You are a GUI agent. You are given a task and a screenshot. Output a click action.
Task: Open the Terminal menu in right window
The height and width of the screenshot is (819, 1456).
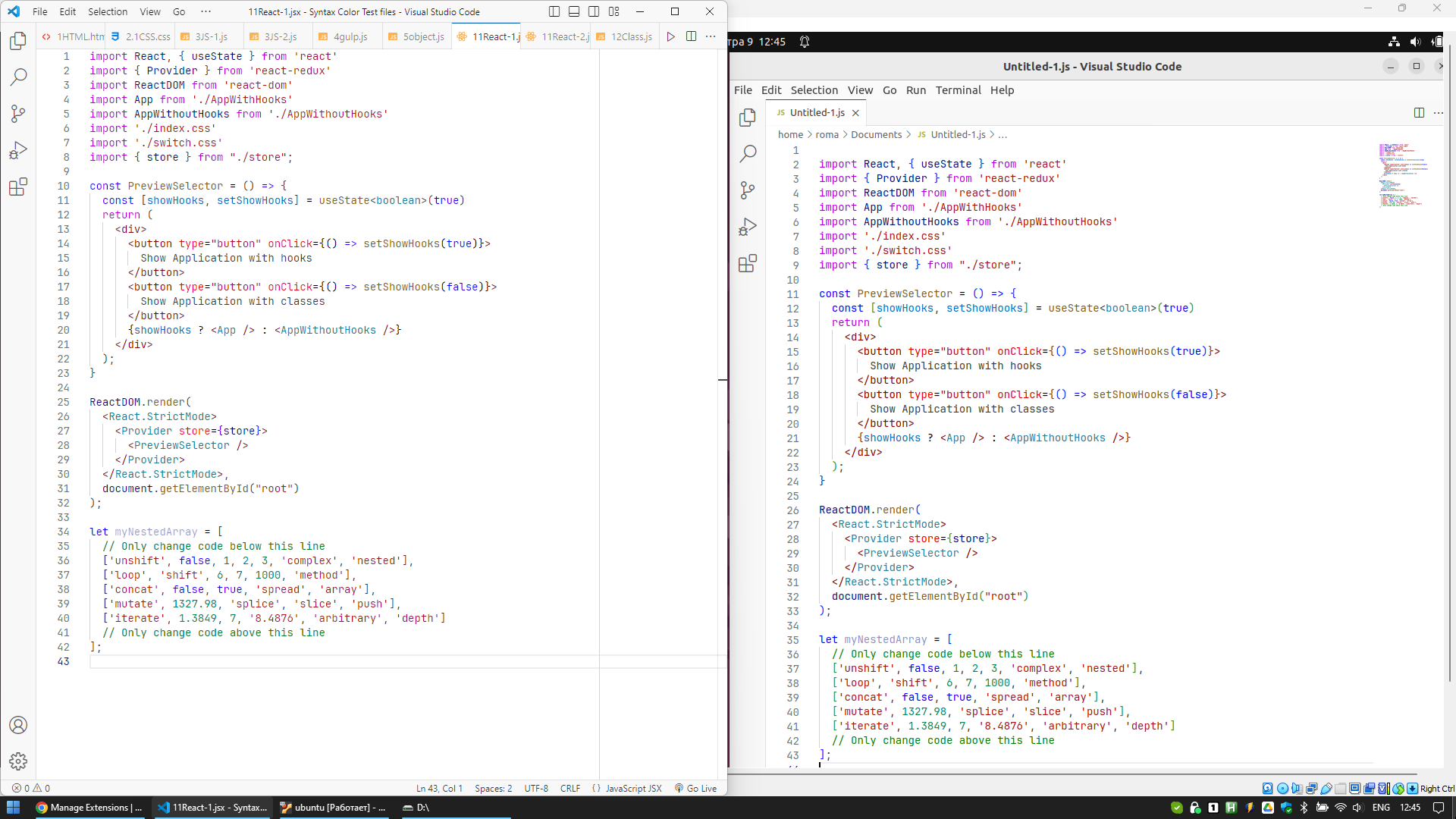click(x=958, y=90)
